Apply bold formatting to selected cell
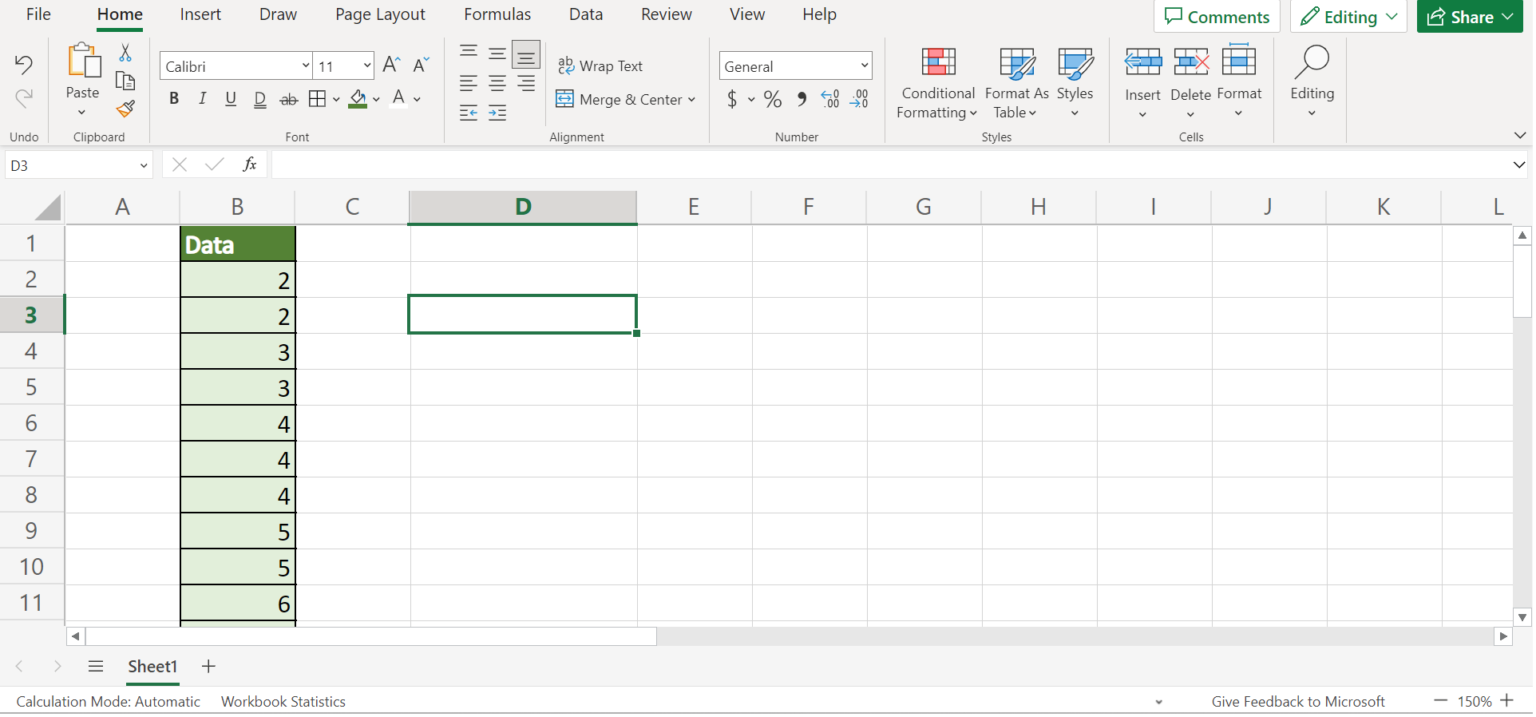 coord(173,98)
